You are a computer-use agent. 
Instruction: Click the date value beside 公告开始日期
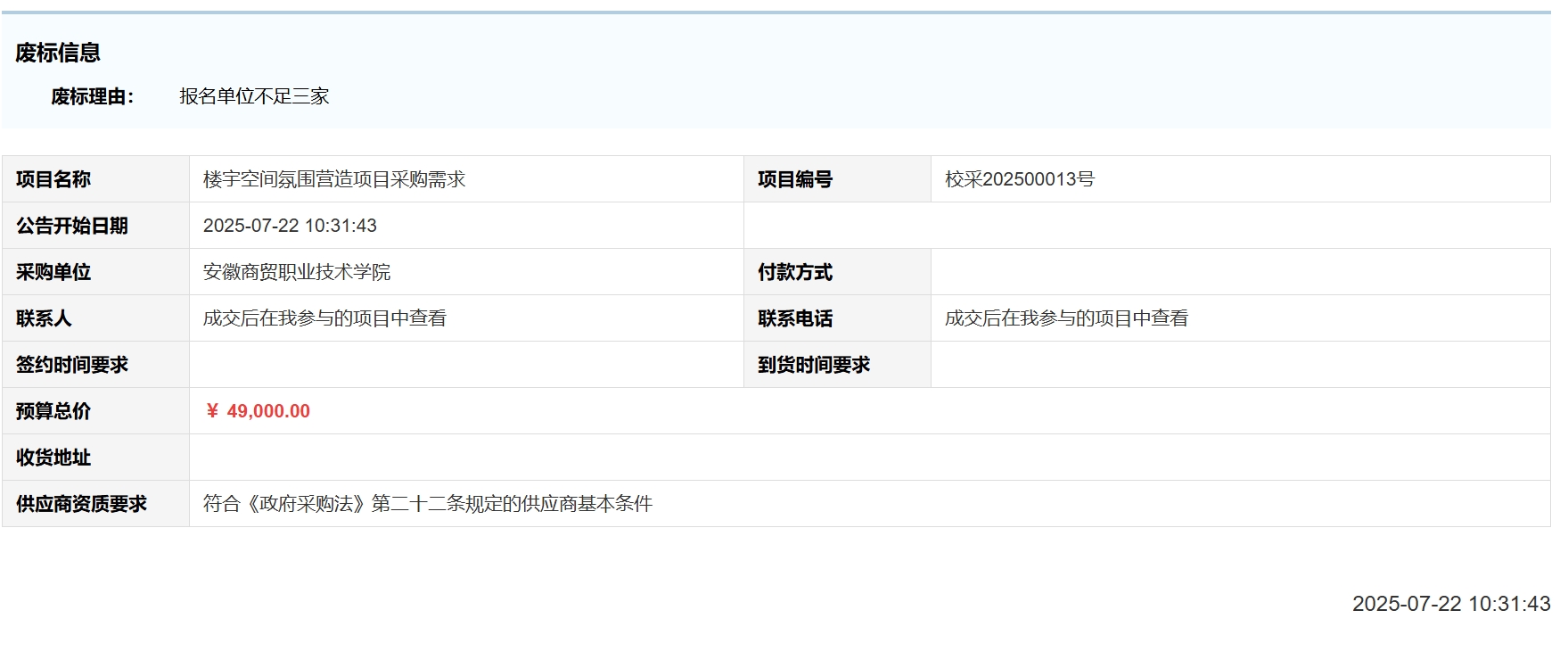[x=290, y=226]
